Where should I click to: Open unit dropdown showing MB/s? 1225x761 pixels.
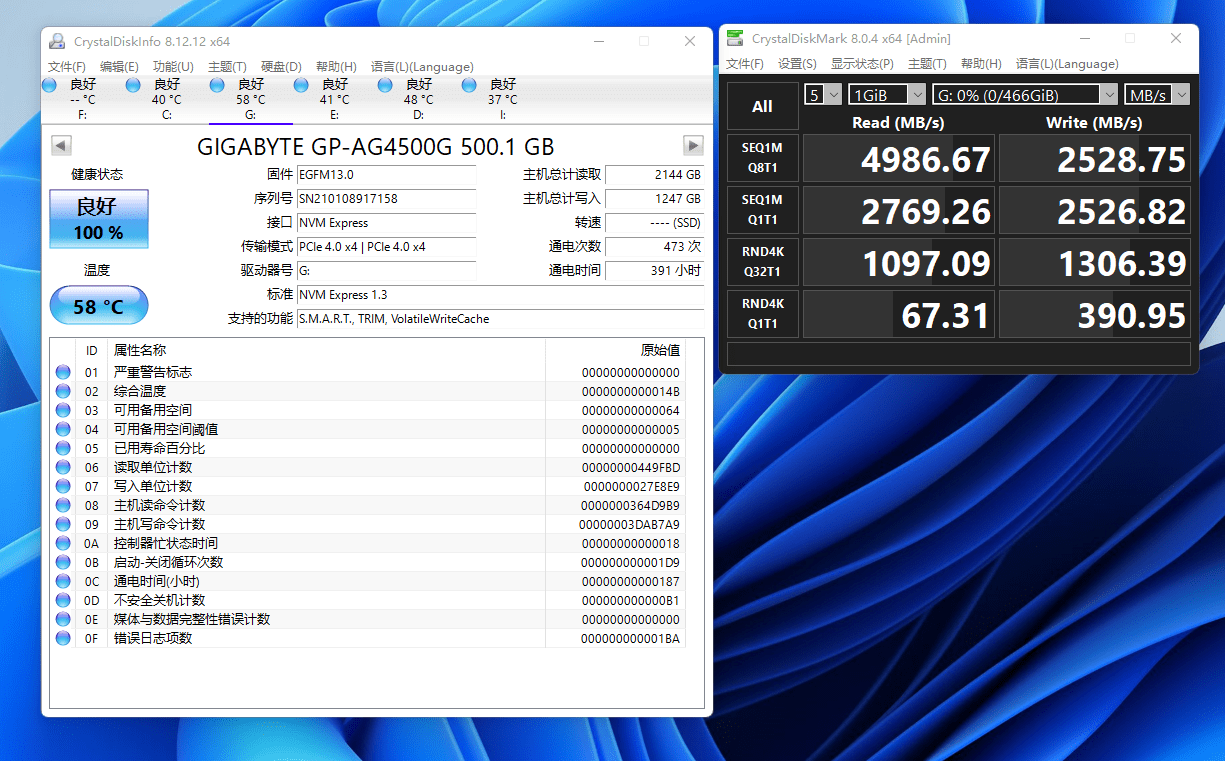tap(1157, 94)
